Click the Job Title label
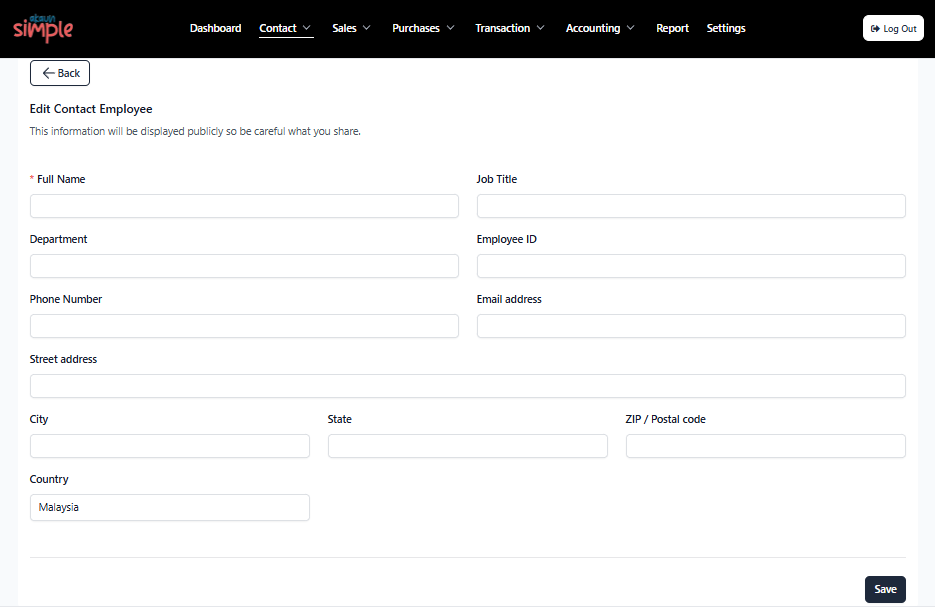The width and height of the screenshot is (935, 611). (x=497, y=179)
